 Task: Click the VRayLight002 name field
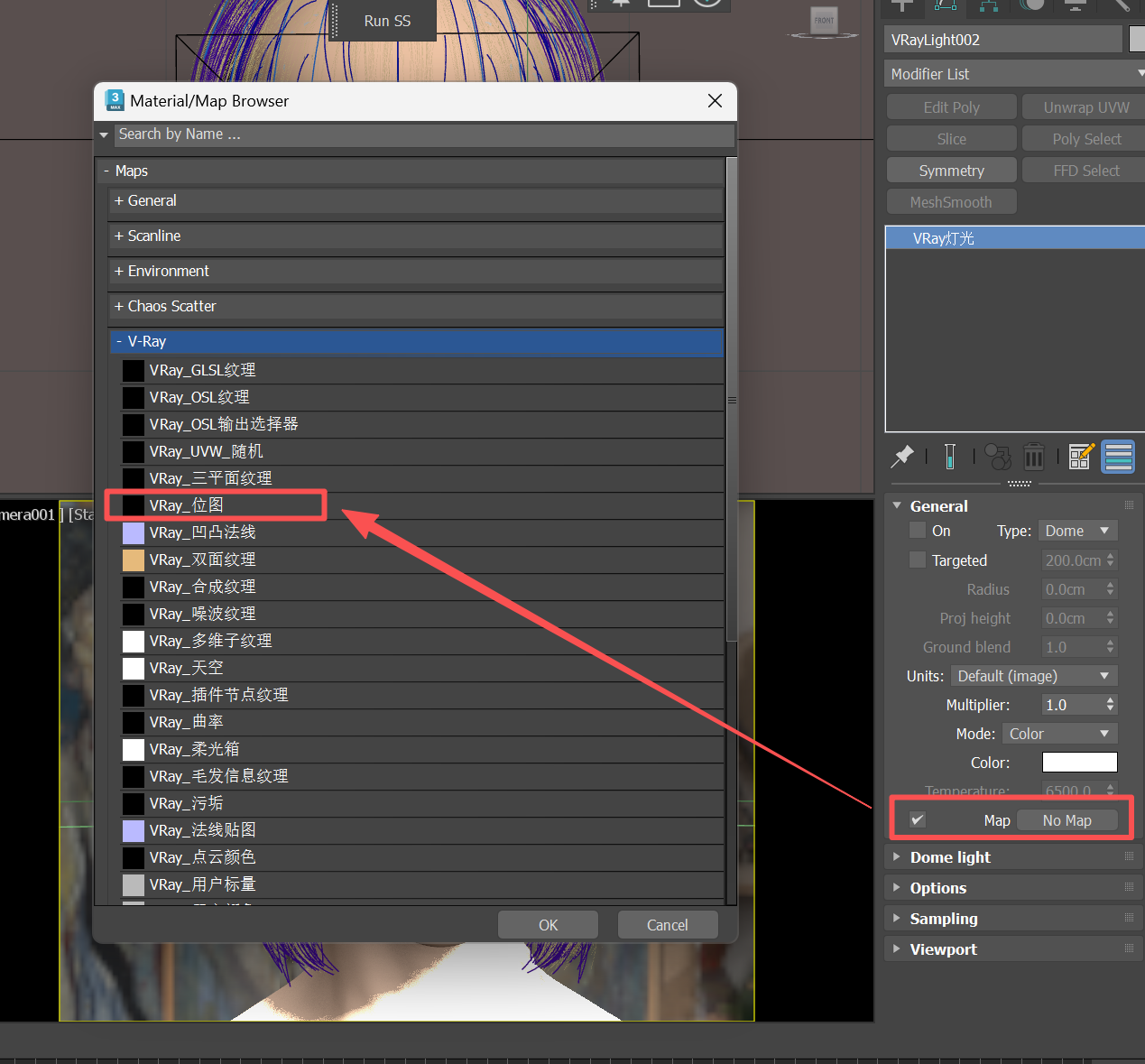(1003, 40)
